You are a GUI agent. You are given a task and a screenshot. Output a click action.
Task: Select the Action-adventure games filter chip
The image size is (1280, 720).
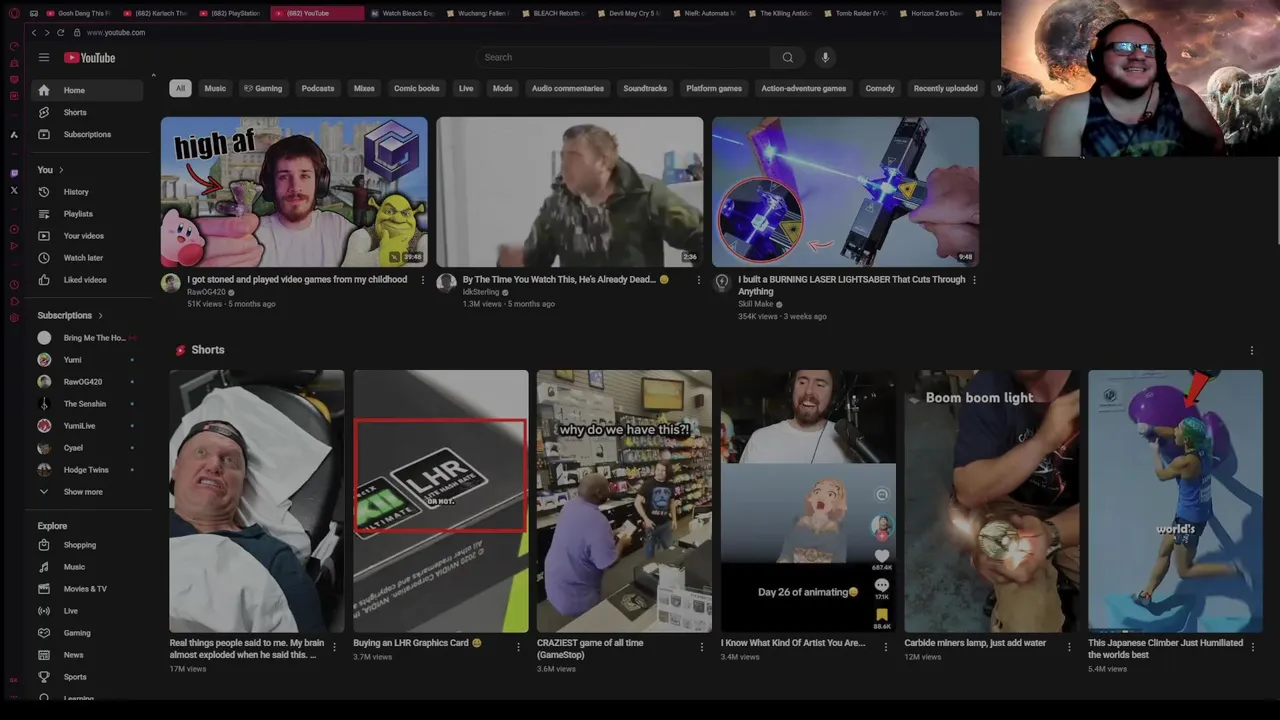click(803, 88)
